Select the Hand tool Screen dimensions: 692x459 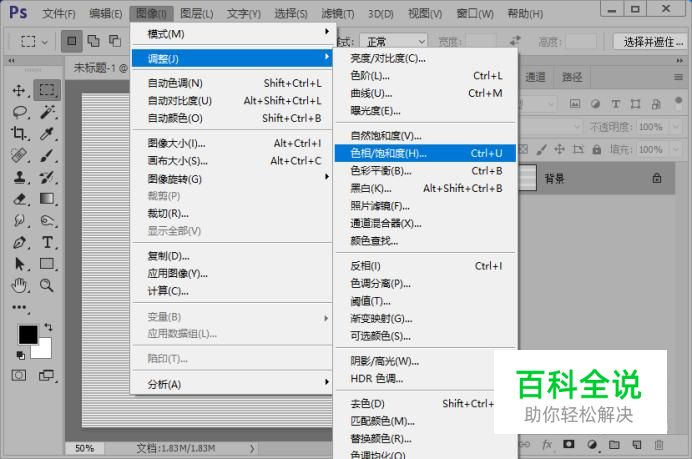pyautogui.click(x=19, y=286)
